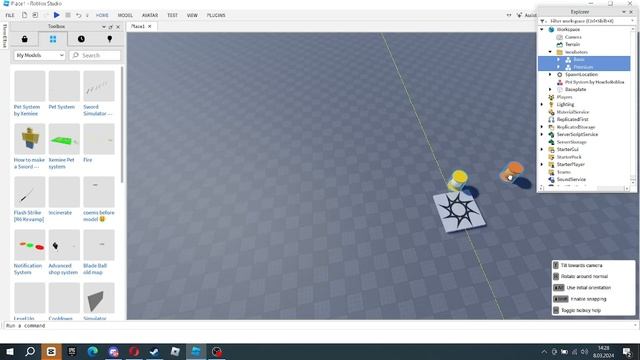
Task: Click the yellow incubator model in viewport
Action: coord(458,180)
